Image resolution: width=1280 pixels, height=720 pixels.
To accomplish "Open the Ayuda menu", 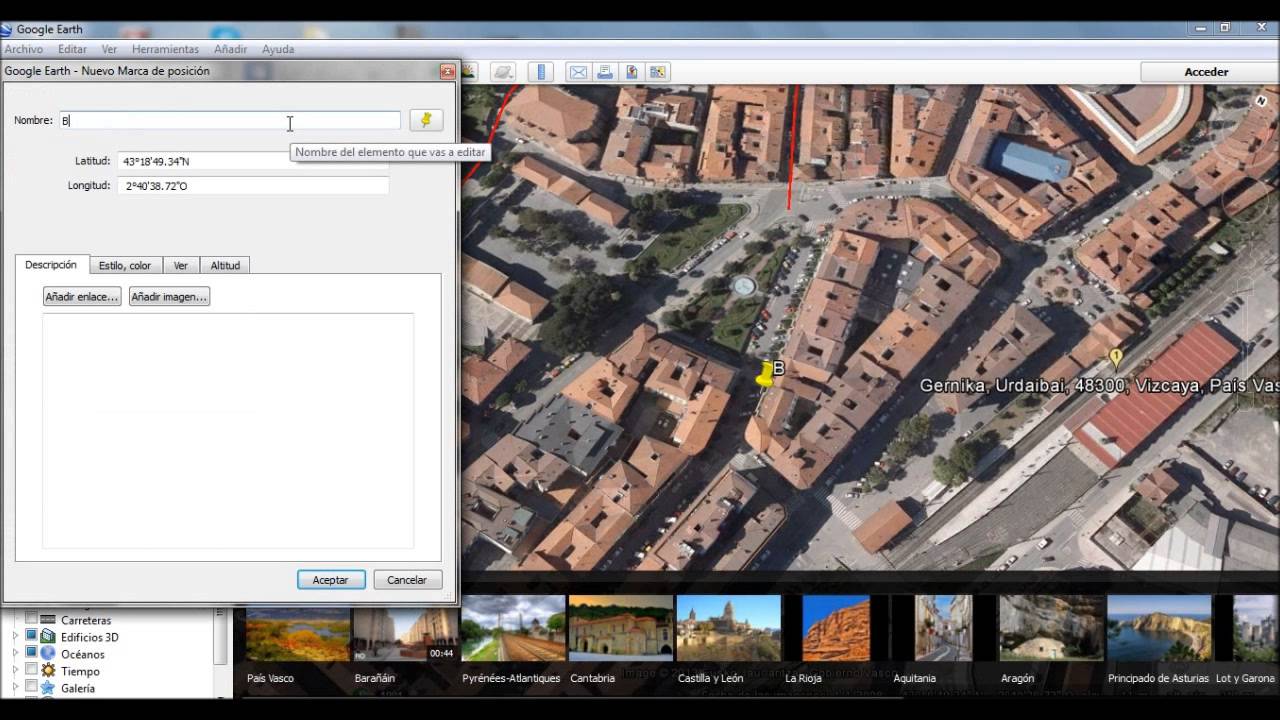I will click(x=278, y=49).
